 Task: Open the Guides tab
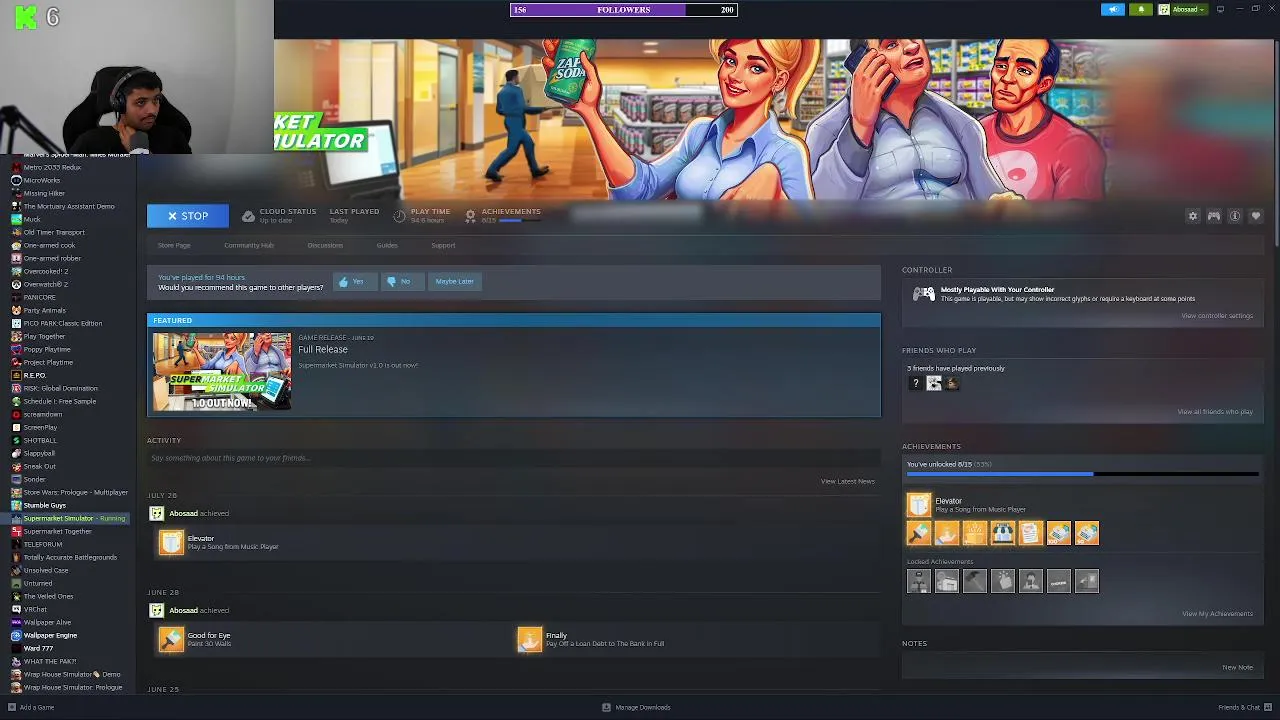[387, 245]
